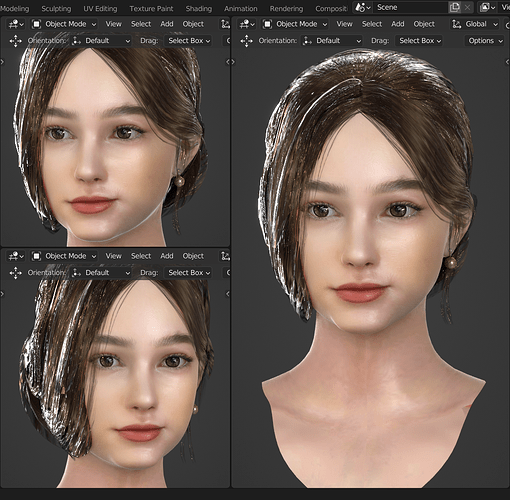Image resolution: width=510 pixels, height=500 pixels.
Task: Open Orientation Default dropdown in right viewport
Action: pos(332,41)
